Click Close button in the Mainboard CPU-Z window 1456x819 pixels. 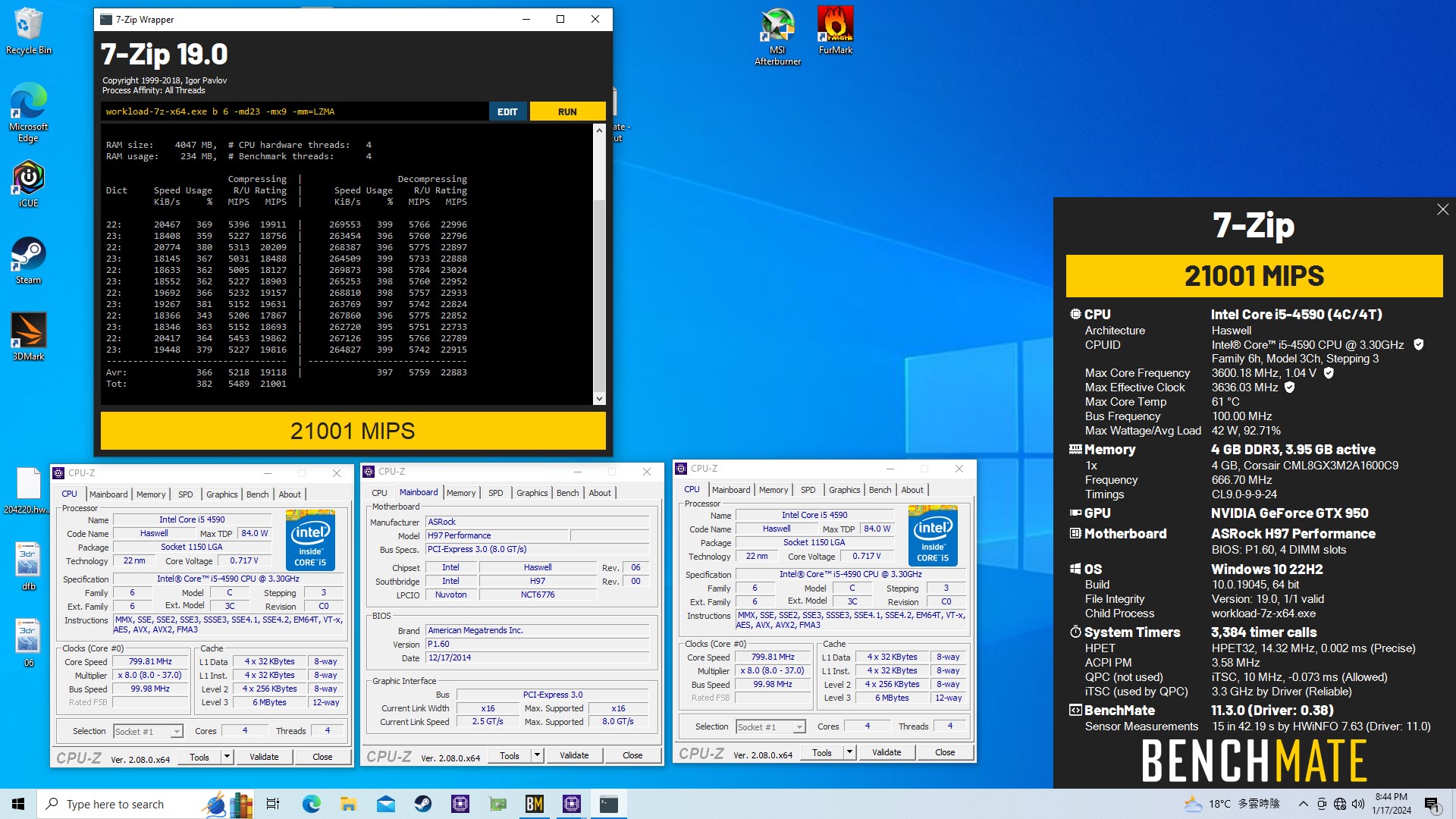pos(632,755)
